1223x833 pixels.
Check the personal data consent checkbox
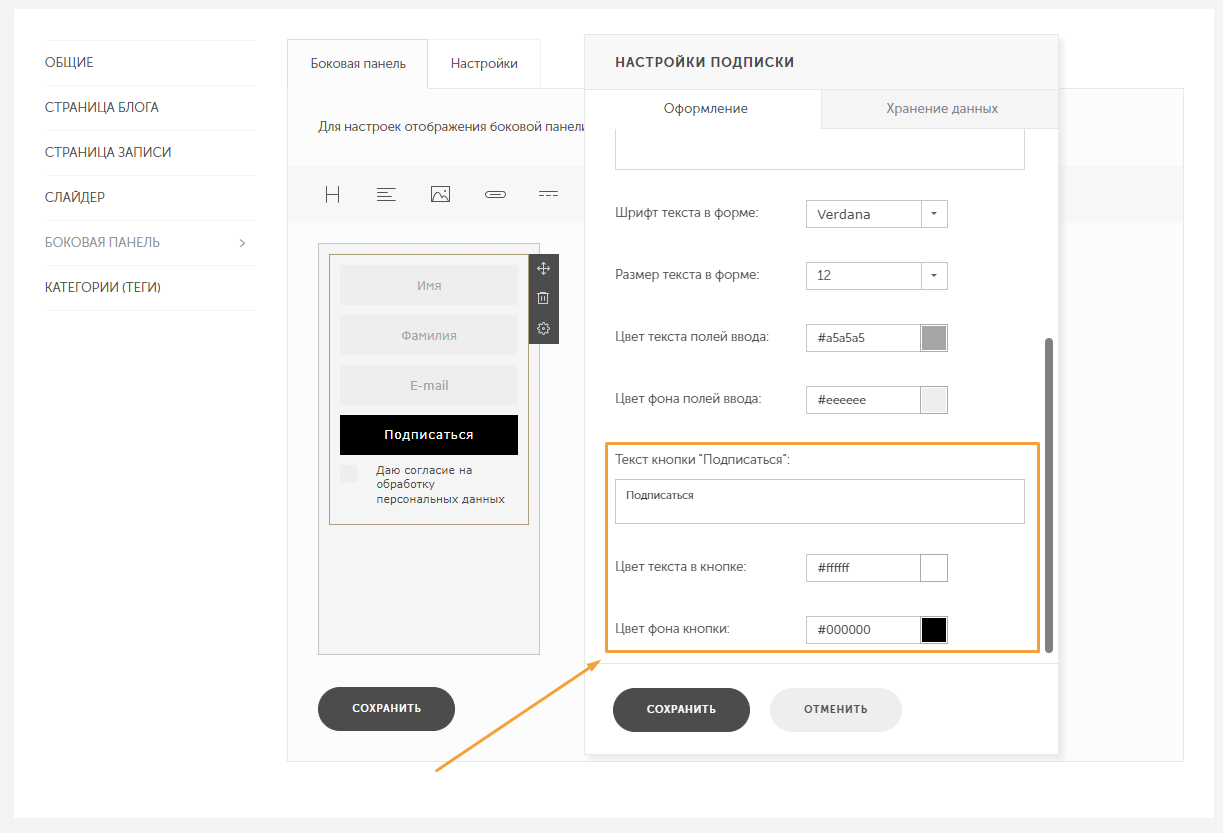click(348, 473)
